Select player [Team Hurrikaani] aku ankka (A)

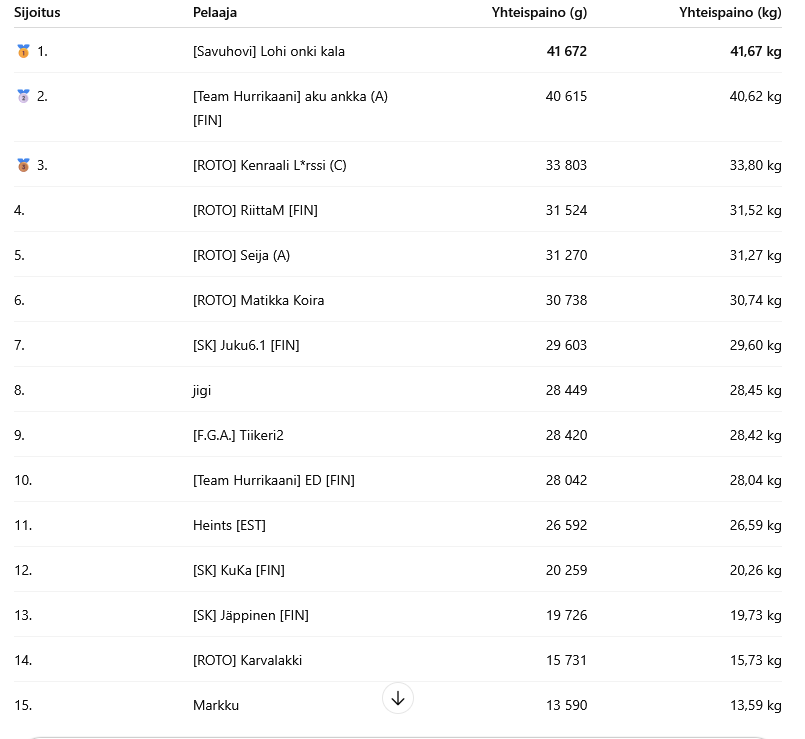(290, 96)
